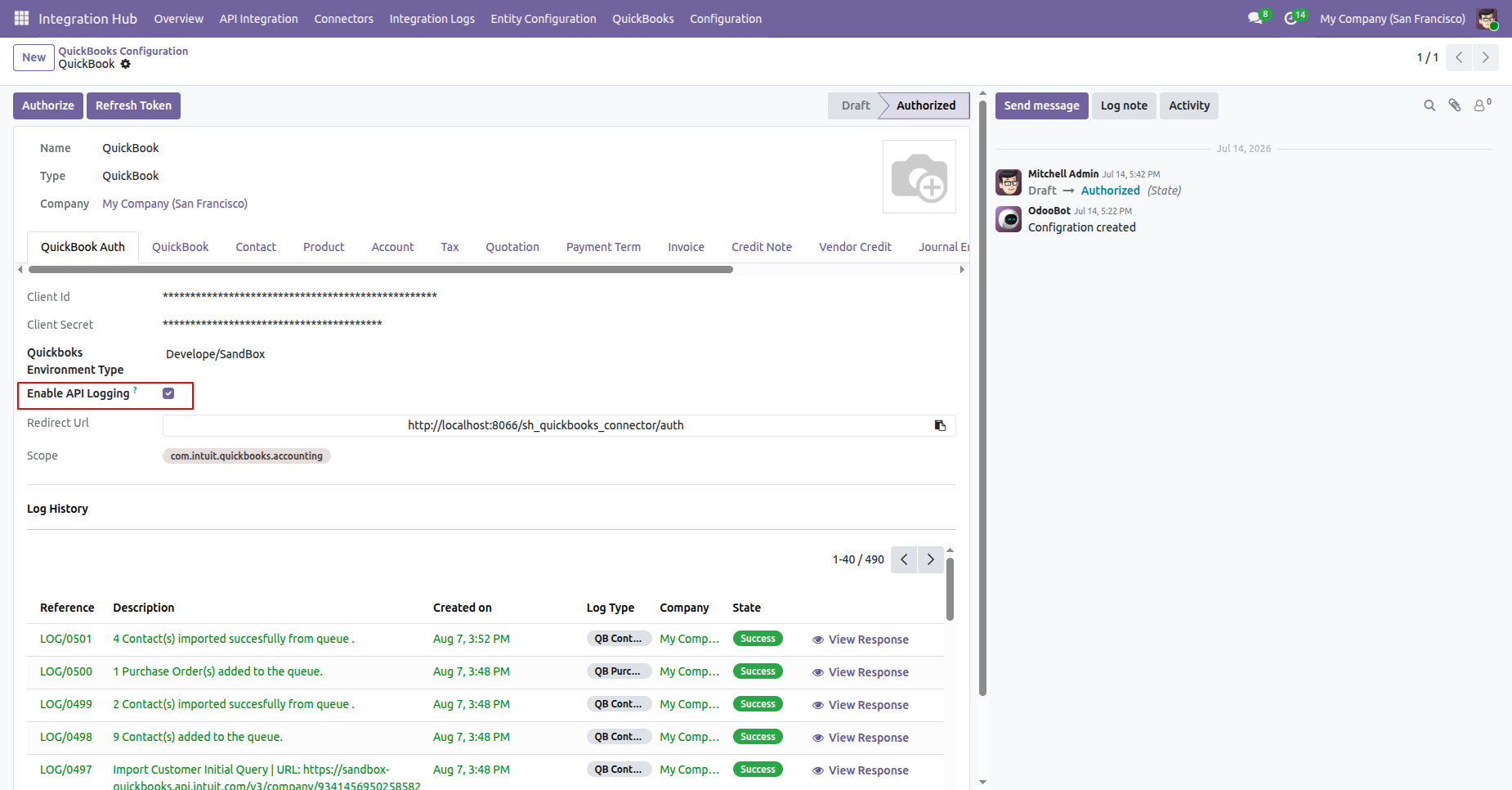This screenshot has height=790, width=1512.
Task: Open the followers person icon
Action: (1482, 105)
